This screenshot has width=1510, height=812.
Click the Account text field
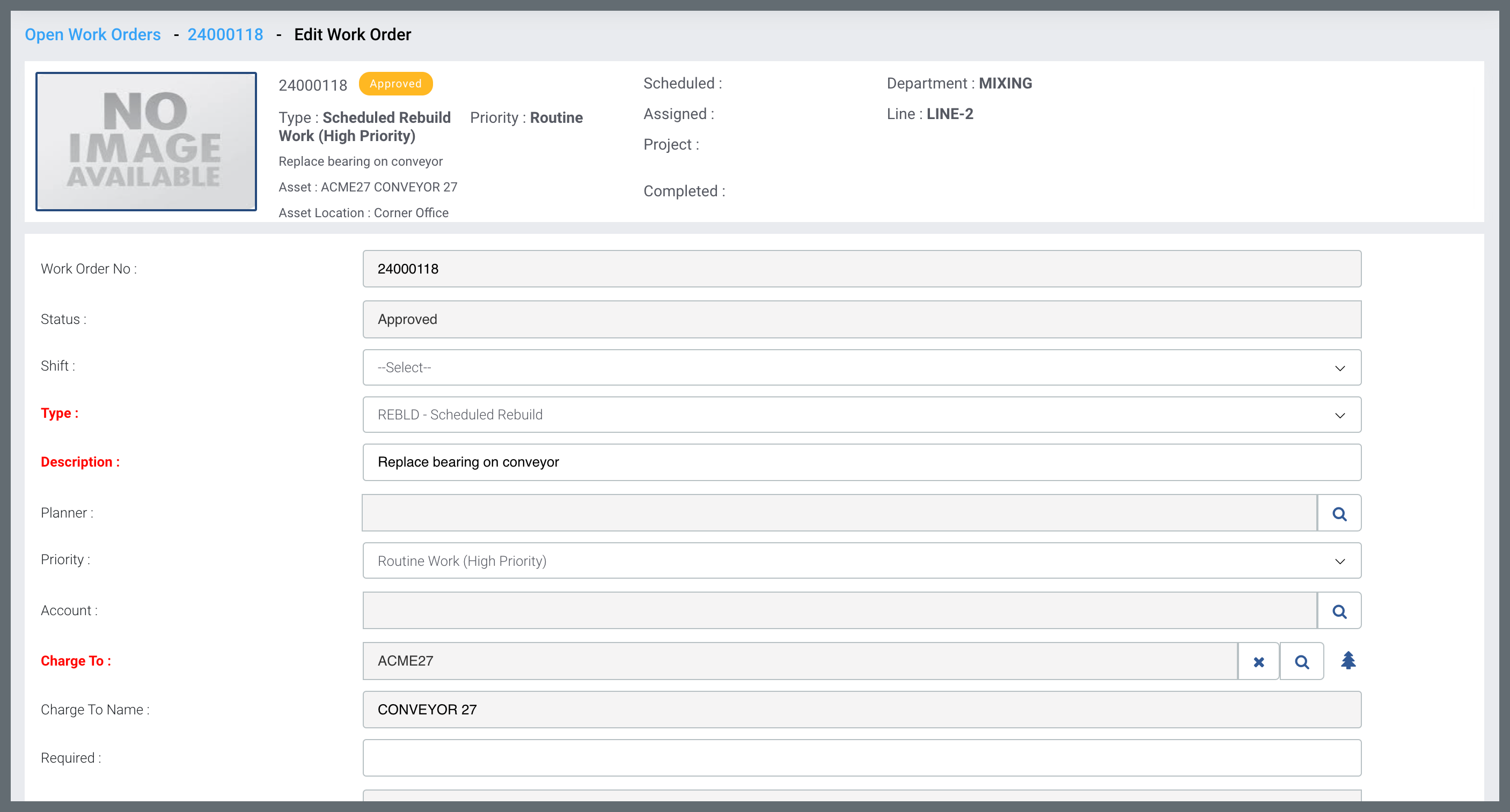point(839,611)
